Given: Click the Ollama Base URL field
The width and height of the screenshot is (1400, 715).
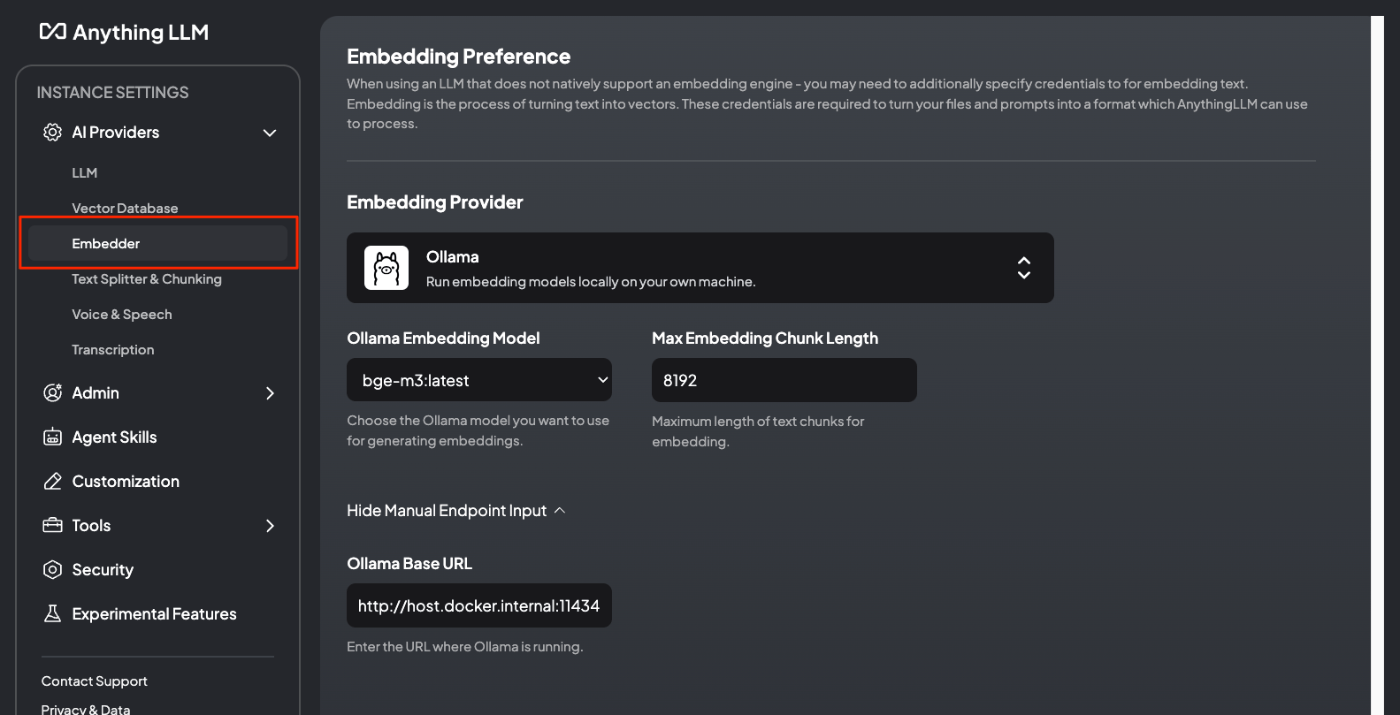Looking at the screenshot, I should pos(479,605).
